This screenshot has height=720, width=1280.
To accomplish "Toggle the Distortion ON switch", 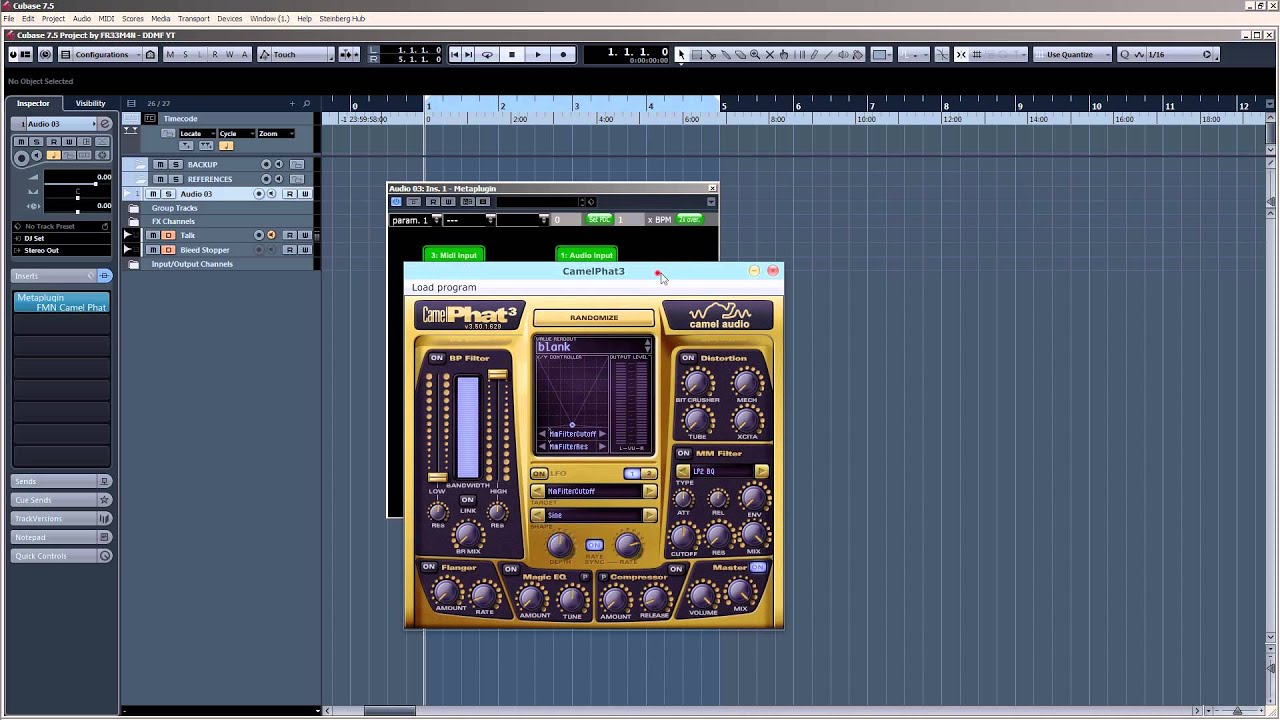I will 688,358.
